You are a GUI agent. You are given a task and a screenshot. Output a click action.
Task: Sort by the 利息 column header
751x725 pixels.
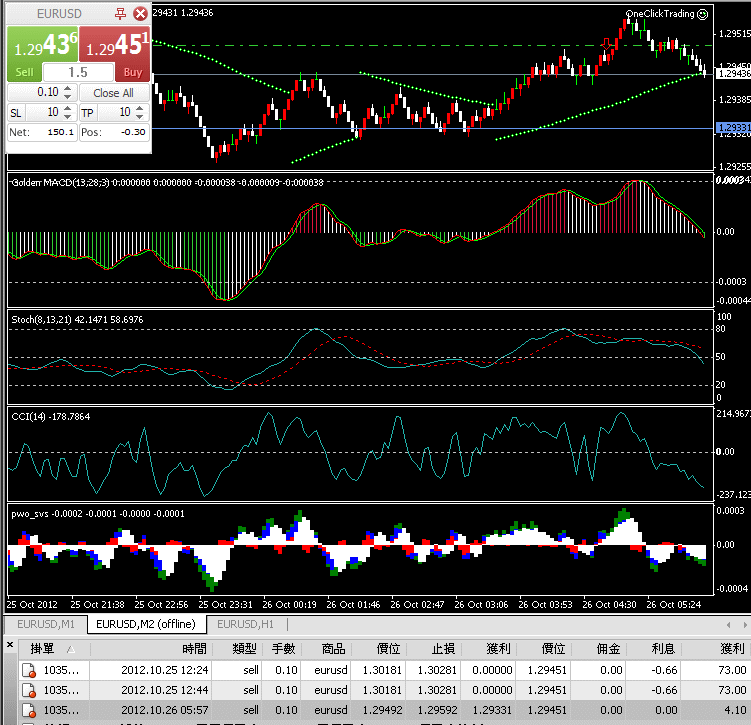point(654,649)
